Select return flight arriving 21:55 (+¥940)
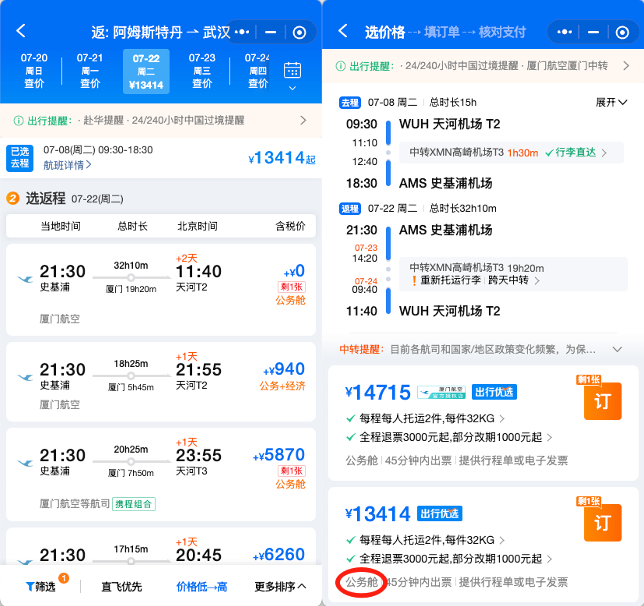Screen dimensions: 644x606 pyautogui.click(x=161, y=382)
